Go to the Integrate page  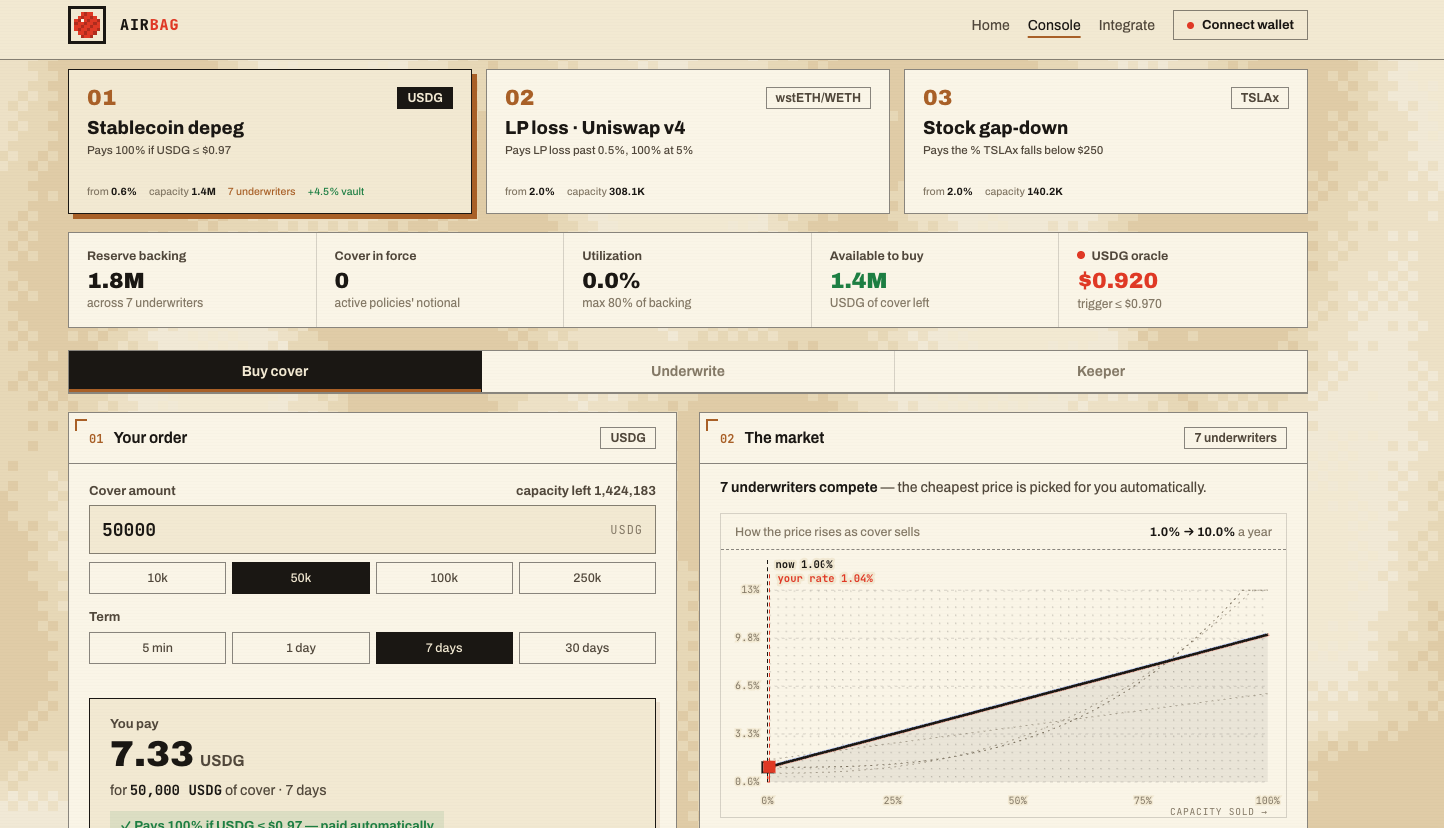1126,25
